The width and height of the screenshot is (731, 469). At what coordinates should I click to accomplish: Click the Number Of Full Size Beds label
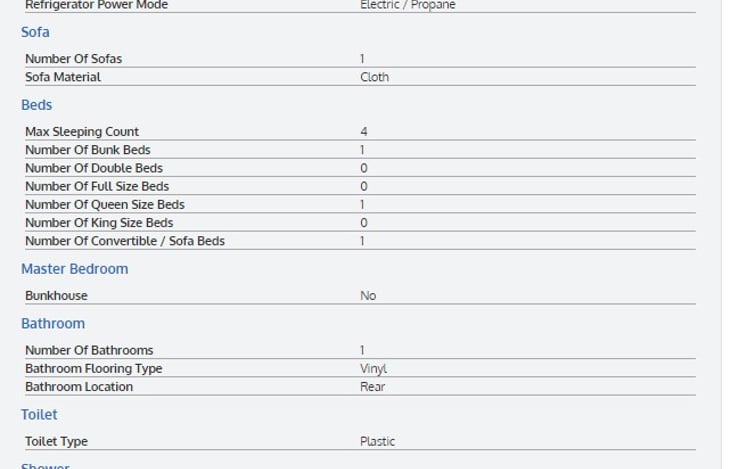[x=97, y=186]
